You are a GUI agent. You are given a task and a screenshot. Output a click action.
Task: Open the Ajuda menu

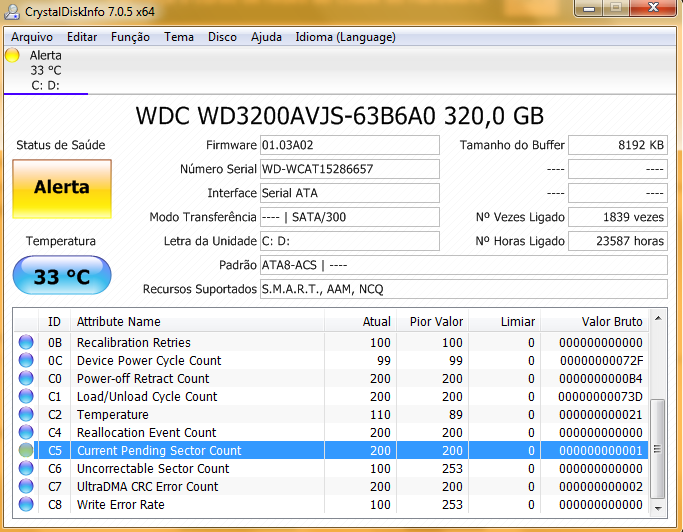266,37
